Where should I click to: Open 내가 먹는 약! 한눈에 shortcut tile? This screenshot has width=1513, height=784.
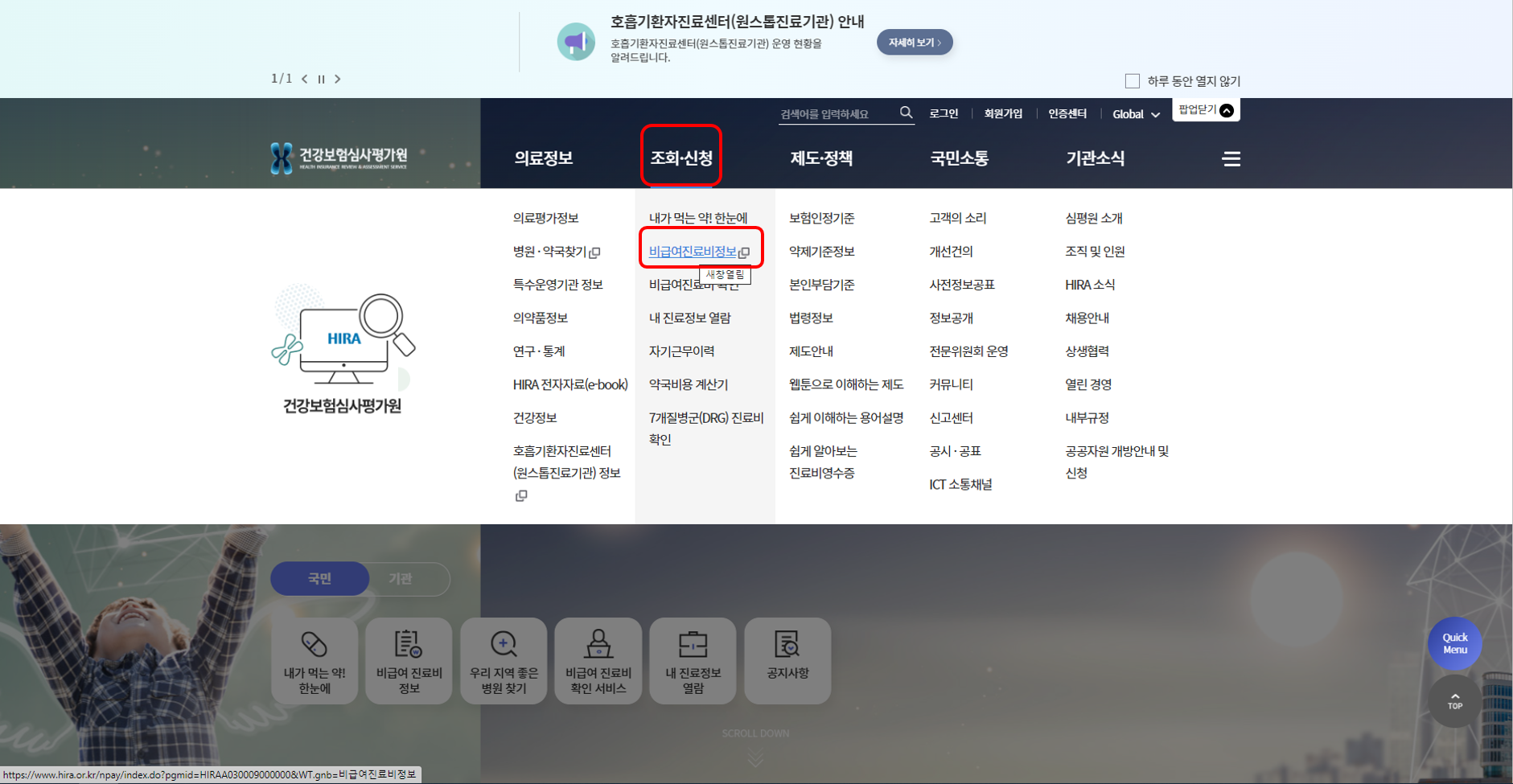pyautogui.click(x=315, y=661)
